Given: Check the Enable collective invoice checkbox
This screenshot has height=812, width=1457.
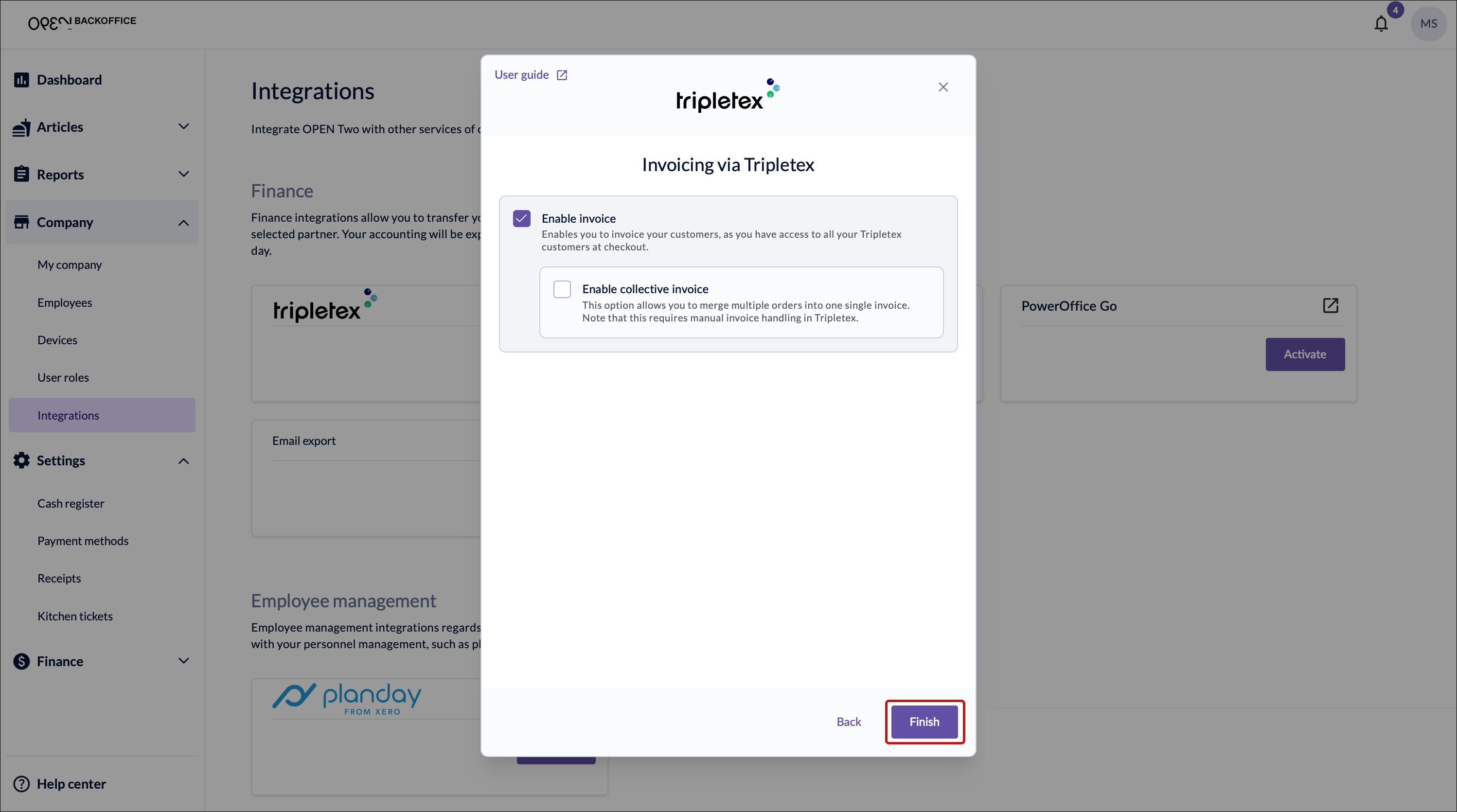Looking at the screenshot, I should coord(562,289).
